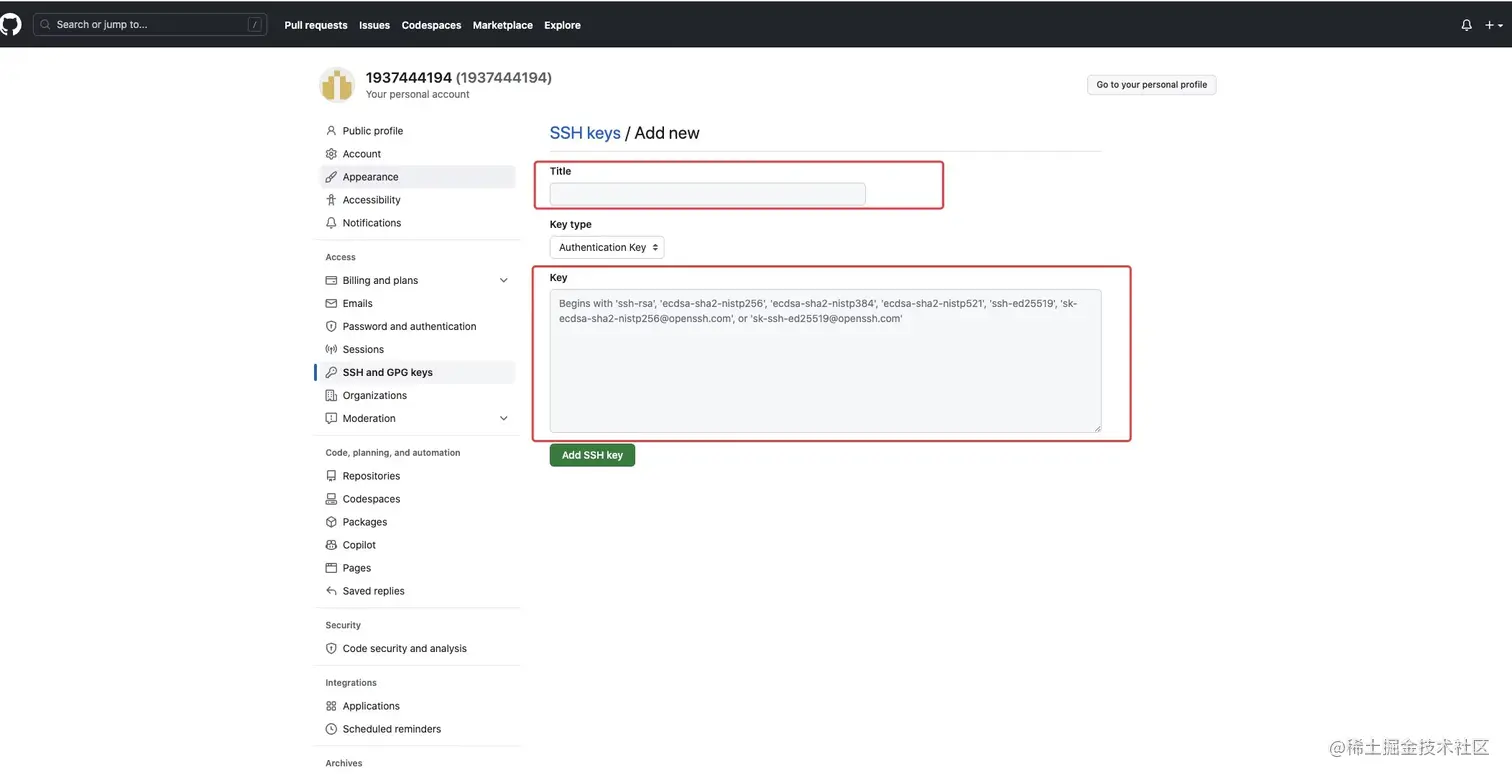Click the slash shortcut hint in search
The height and width of the screenshot is (780, 1512).
click(x=255, y=25)
